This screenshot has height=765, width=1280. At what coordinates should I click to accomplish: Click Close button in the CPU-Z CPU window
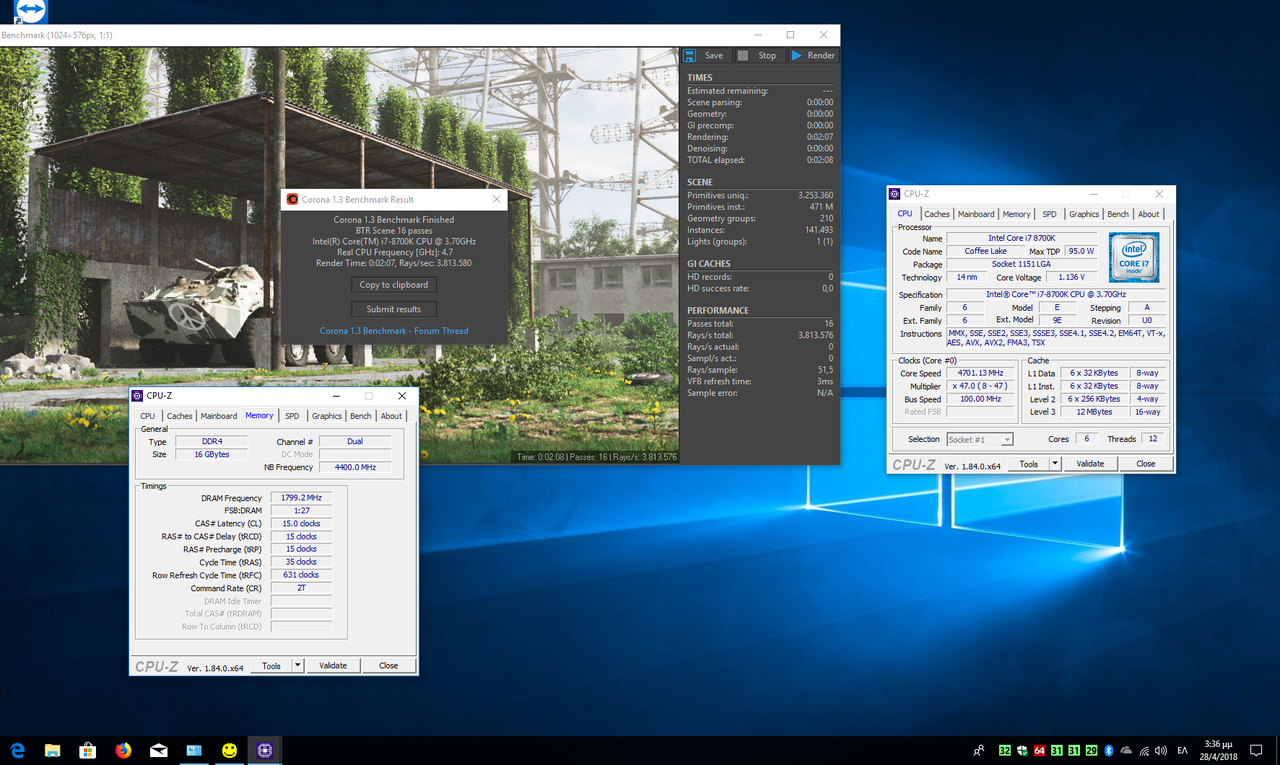1146,464
